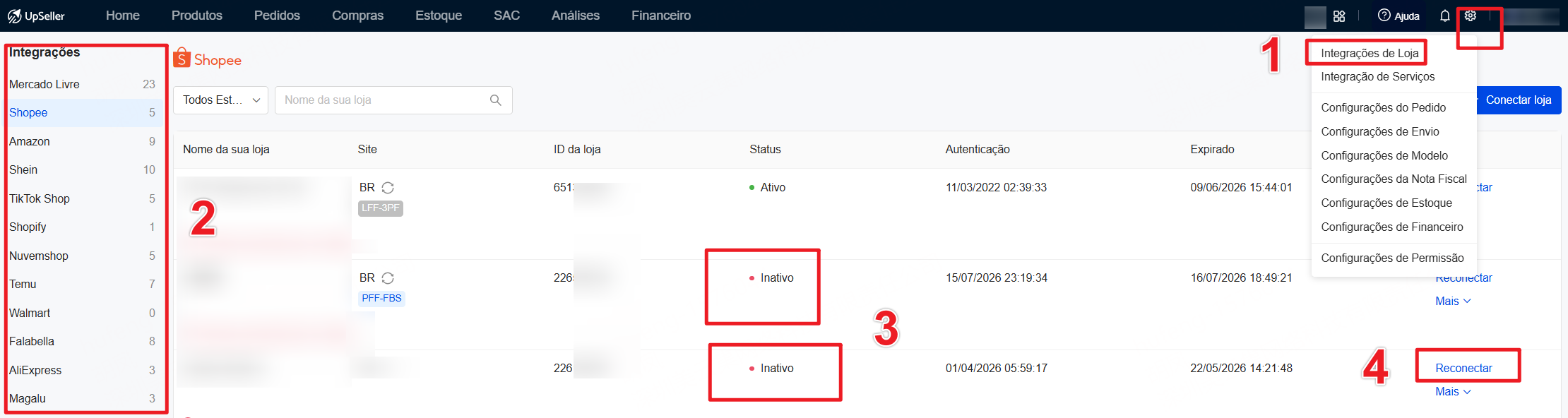This screenshot has width=1568, height=418.
Task: Select Configurações de Estoque entry
Action: (1386, 203)
